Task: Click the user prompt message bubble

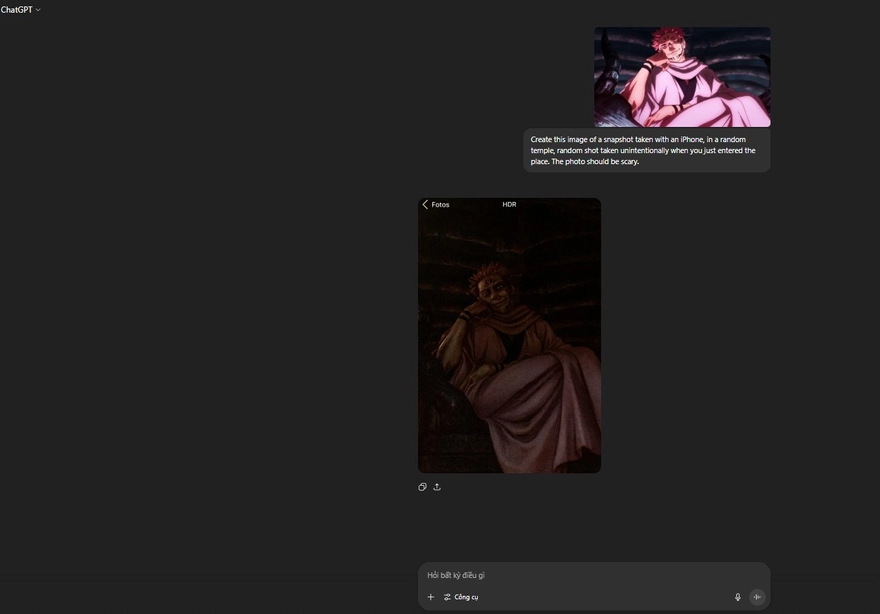Action: 646,150
